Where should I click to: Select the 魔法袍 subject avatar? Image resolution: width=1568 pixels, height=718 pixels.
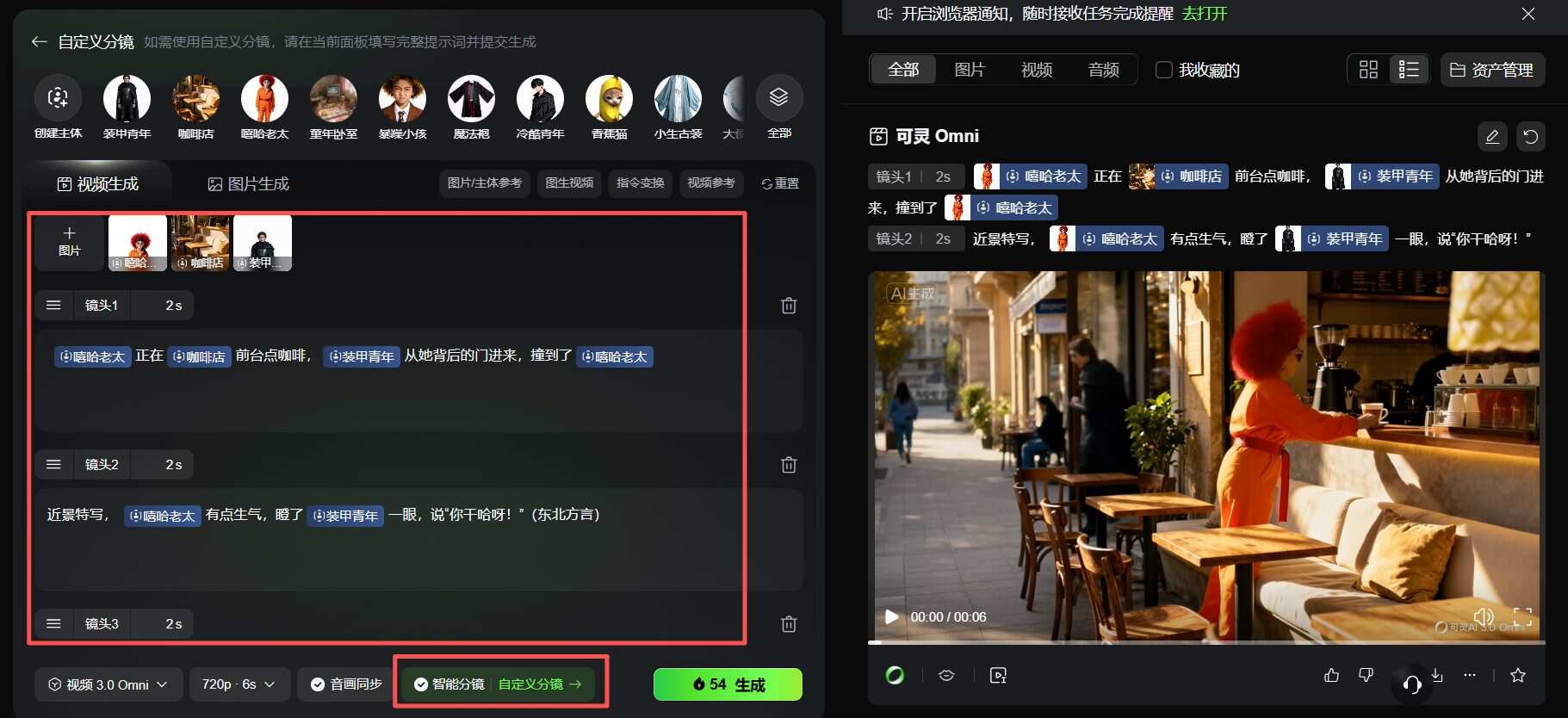[x=471, y=98]
